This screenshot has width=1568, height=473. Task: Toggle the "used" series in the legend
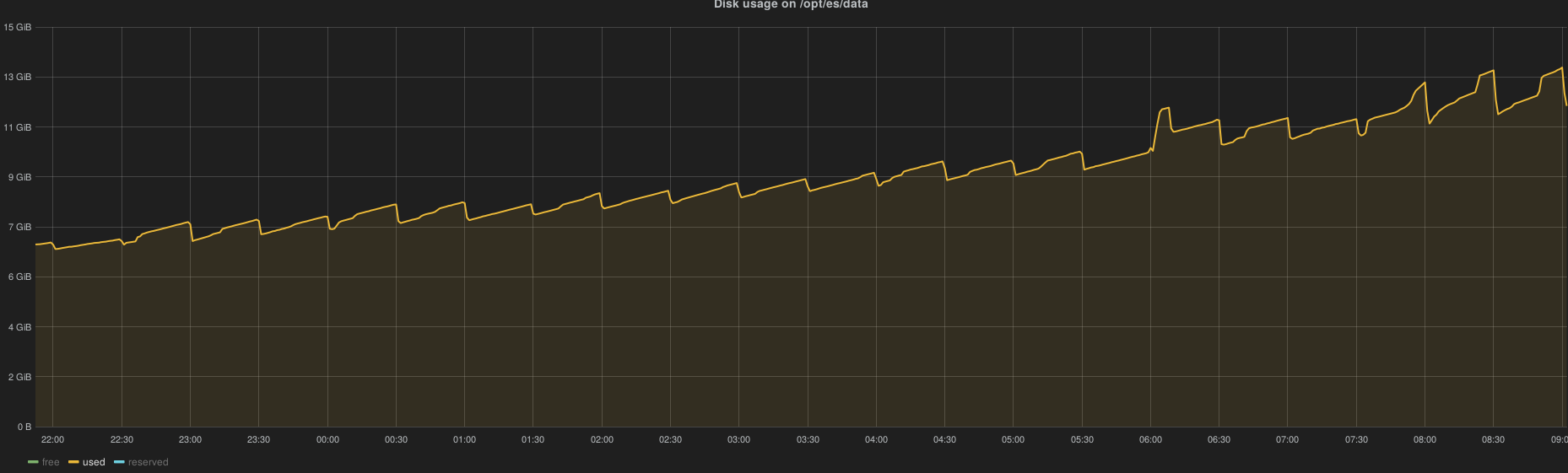[x=94, y=462]
